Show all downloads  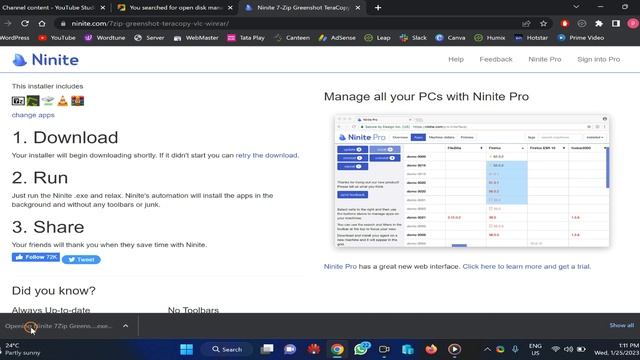click(622, 325)
